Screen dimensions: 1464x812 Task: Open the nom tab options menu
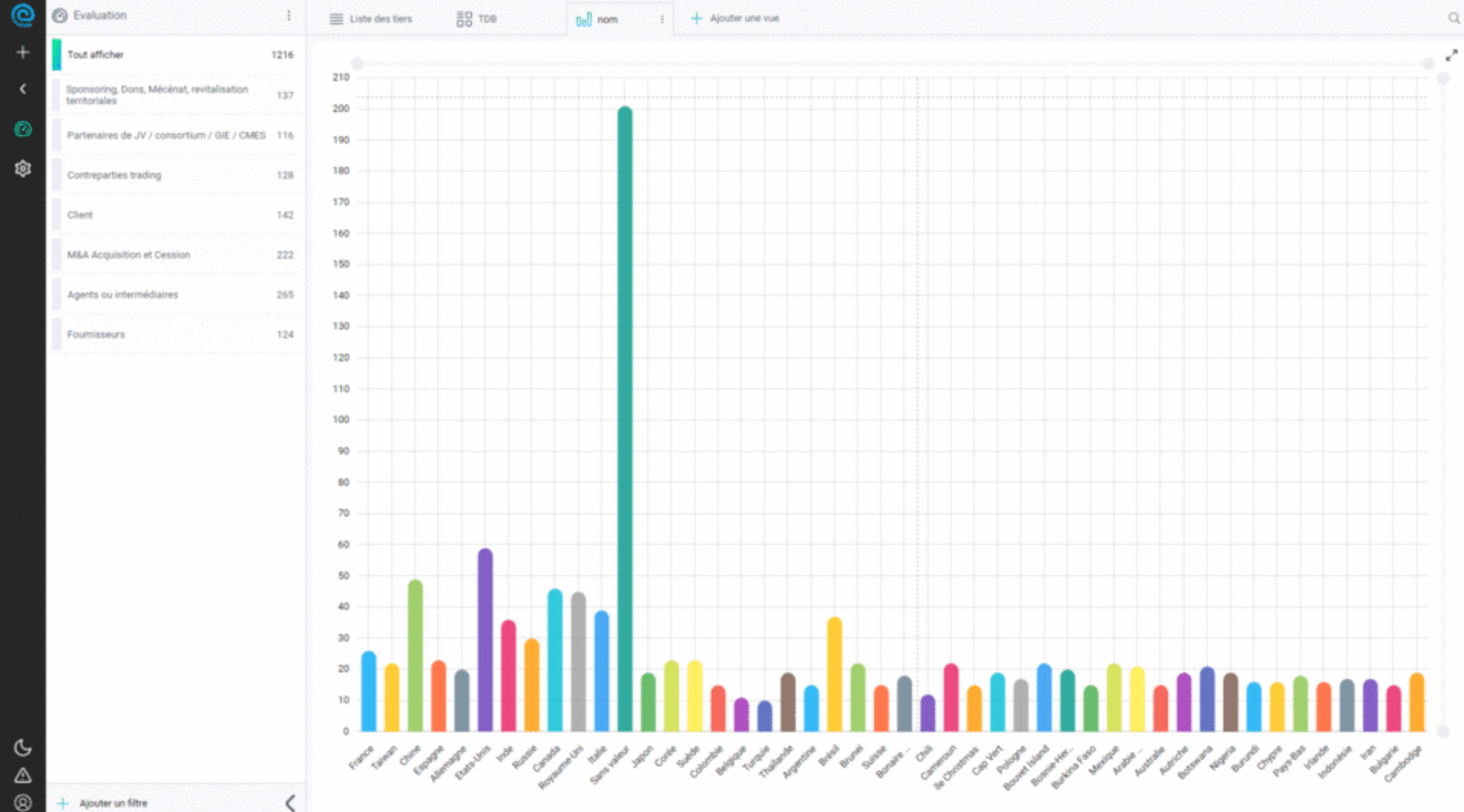(x=661, y=19)
